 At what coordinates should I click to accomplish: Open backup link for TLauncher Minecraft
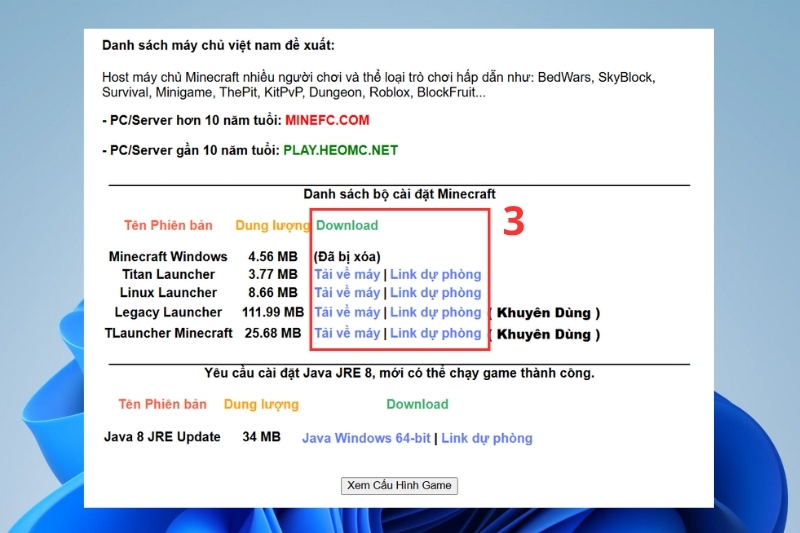(x=436, y=333)
